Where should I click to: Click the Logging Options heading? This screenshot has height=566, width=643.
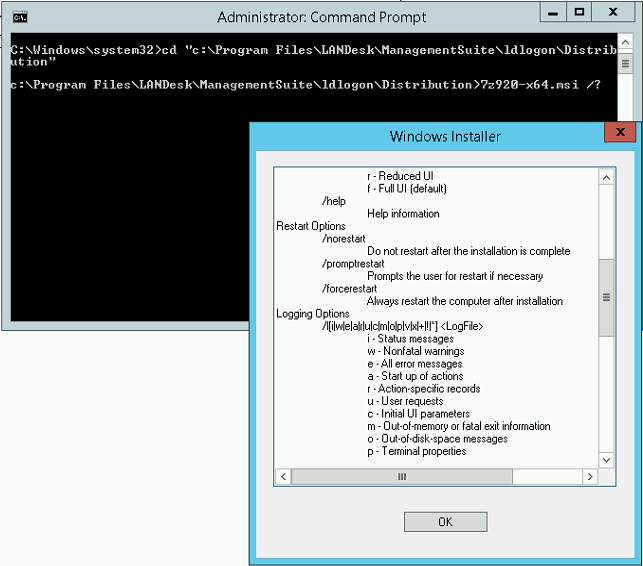click(313, 314)
